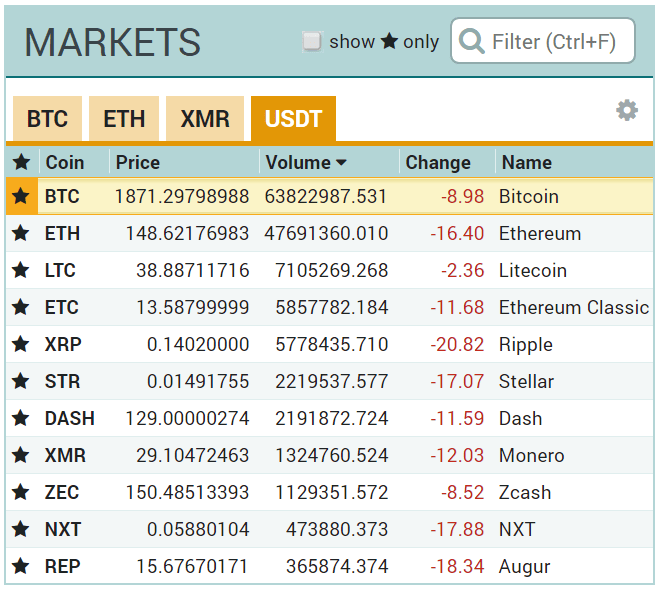
Task: Select the LTC coin symbol
Action: tap(60, 271)
